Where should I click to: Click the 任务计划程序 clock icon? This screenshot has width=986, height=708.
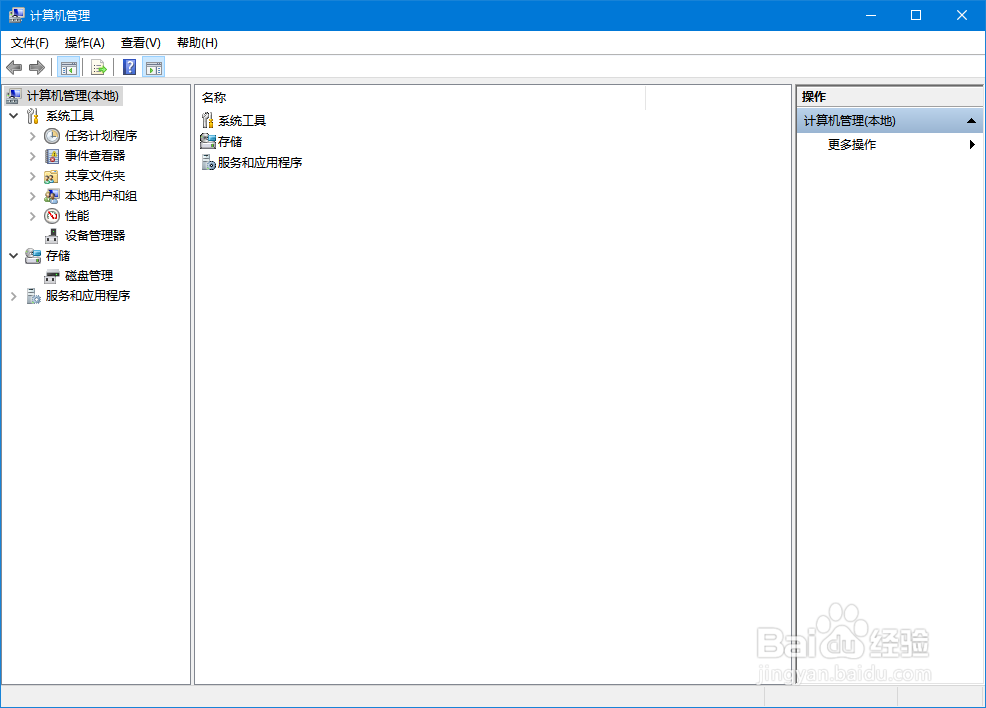52,136
